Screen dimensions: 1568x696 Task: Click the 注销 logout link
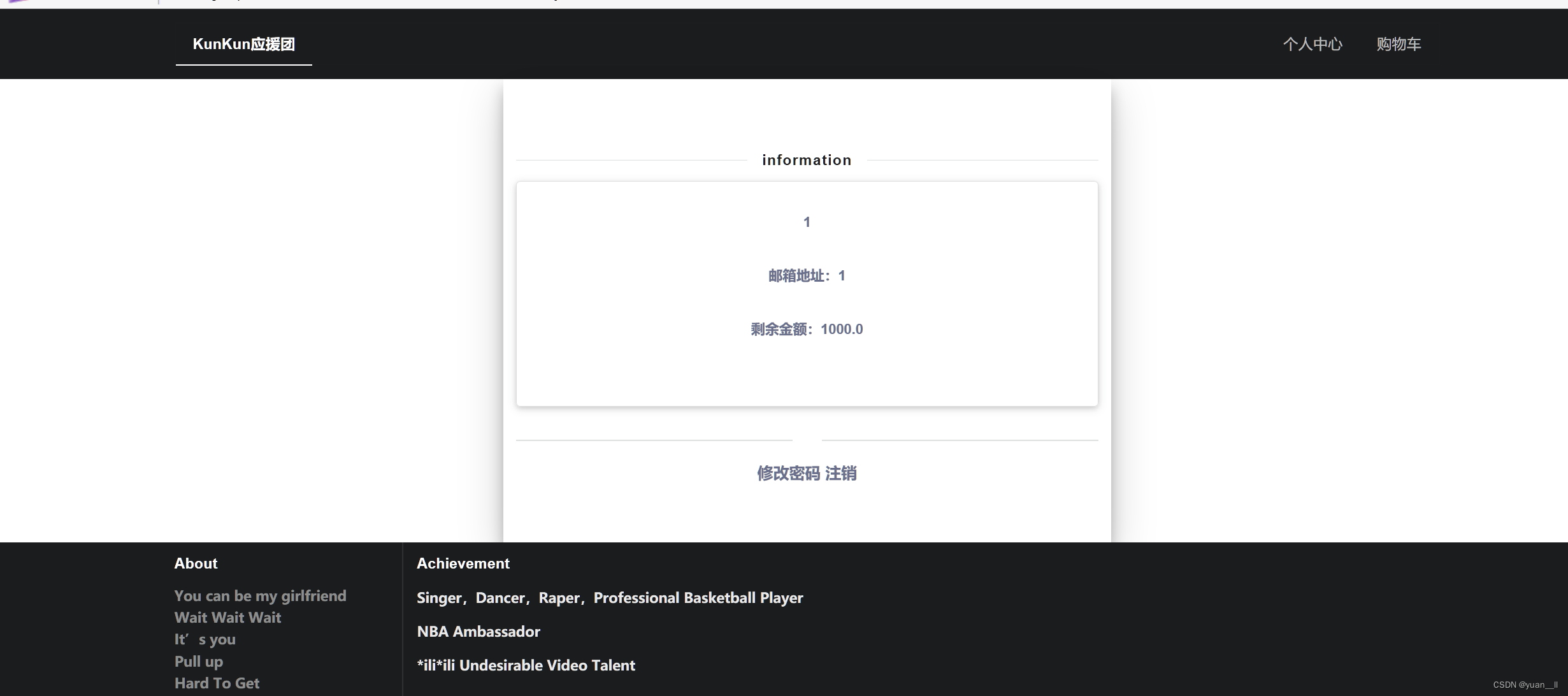coord(842,474)
